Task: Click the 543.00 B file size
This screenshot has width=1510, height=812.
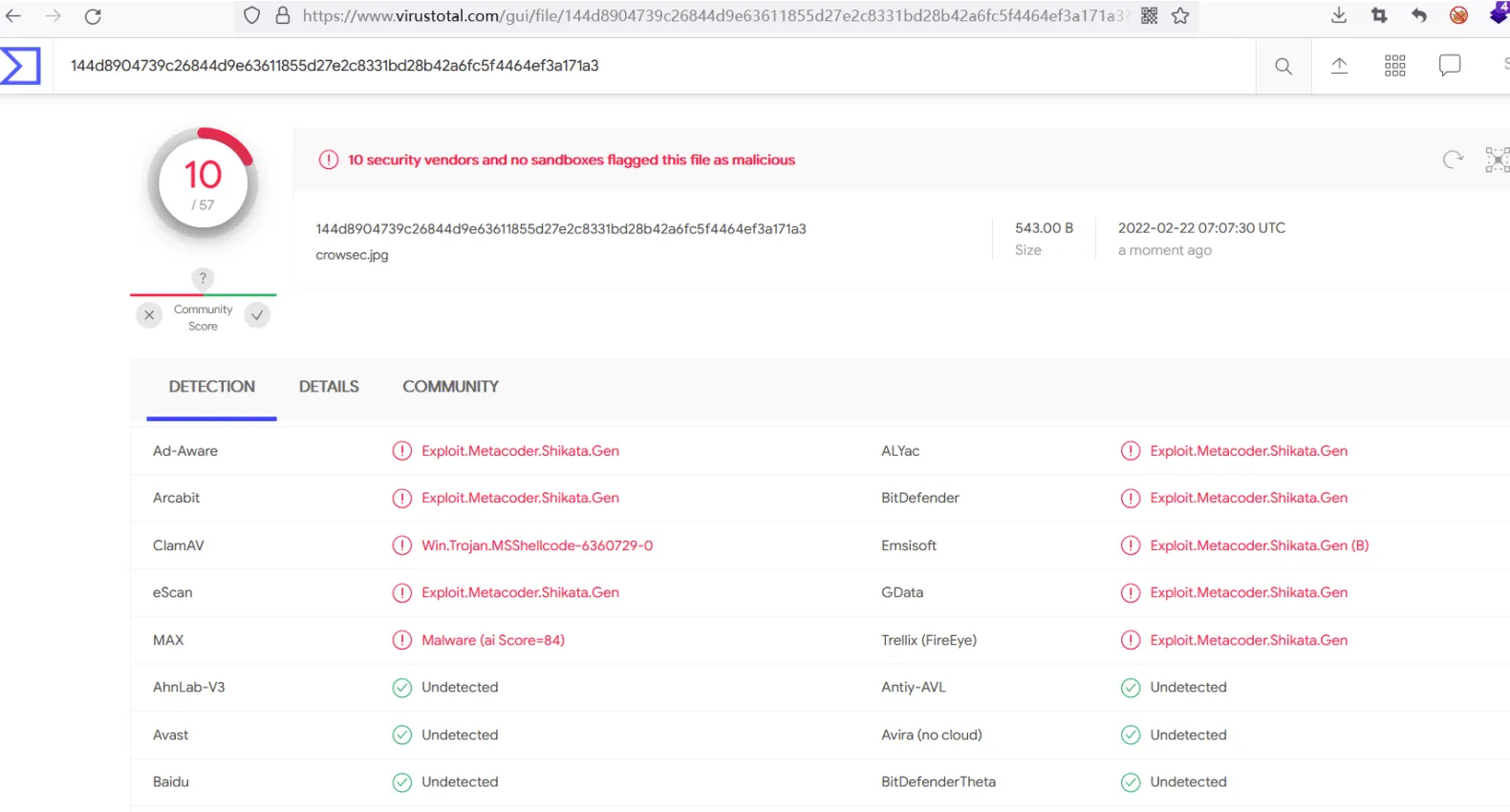Action: click(x=1044, y=228)
